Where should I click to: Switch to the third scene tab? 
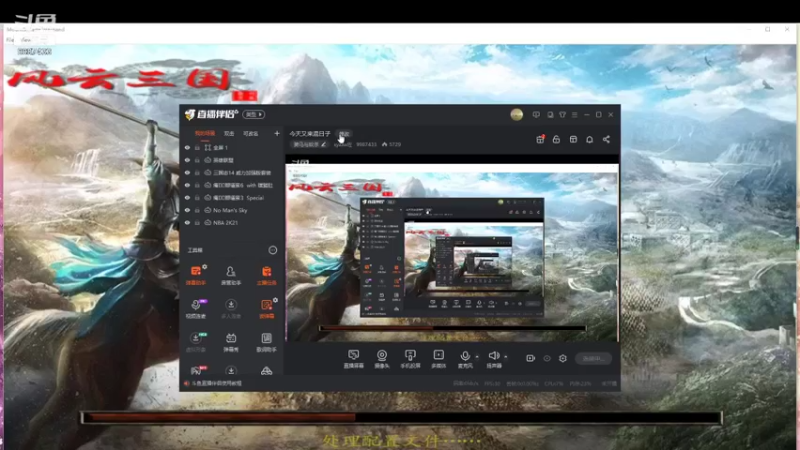pos(251,134)
